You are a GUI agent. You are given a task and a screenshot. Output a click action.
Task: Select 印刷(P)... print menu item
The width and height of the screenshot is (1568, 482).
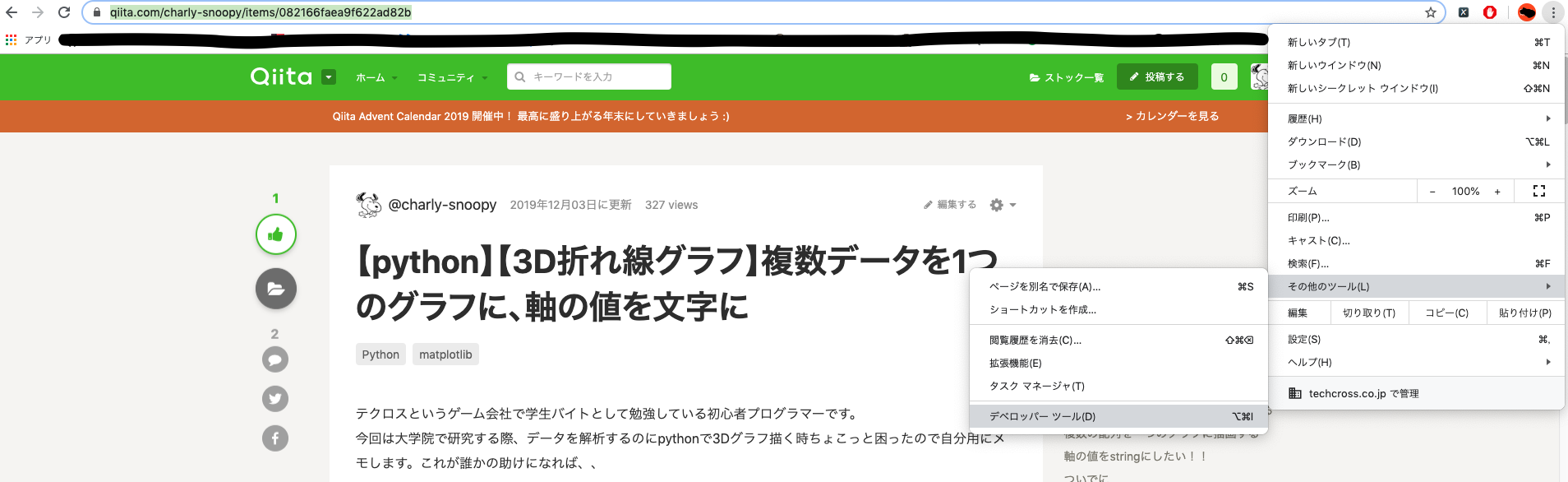point(1416,217)
